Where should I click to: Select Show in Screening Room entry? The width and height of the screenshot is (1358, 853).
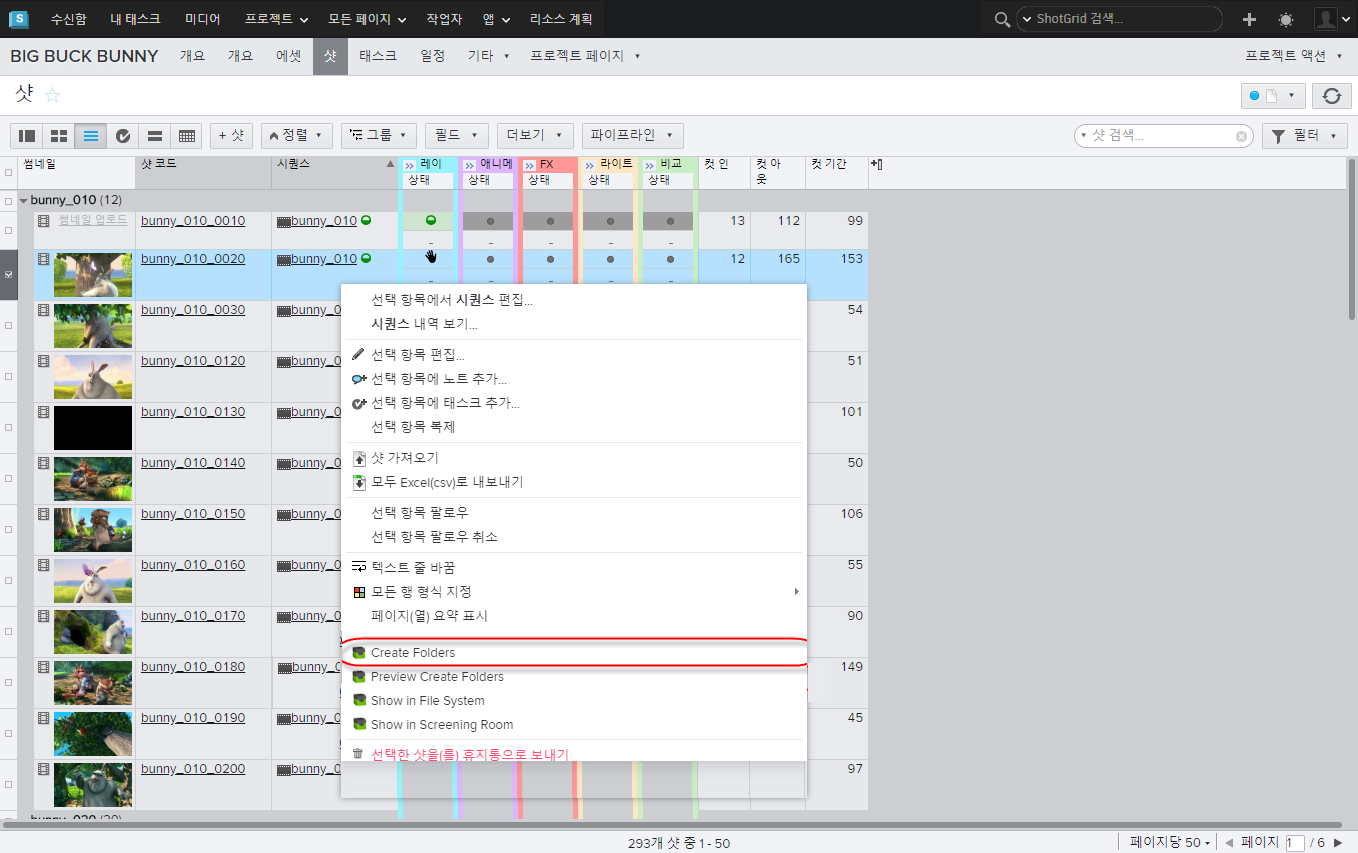(x=575, y=725)
